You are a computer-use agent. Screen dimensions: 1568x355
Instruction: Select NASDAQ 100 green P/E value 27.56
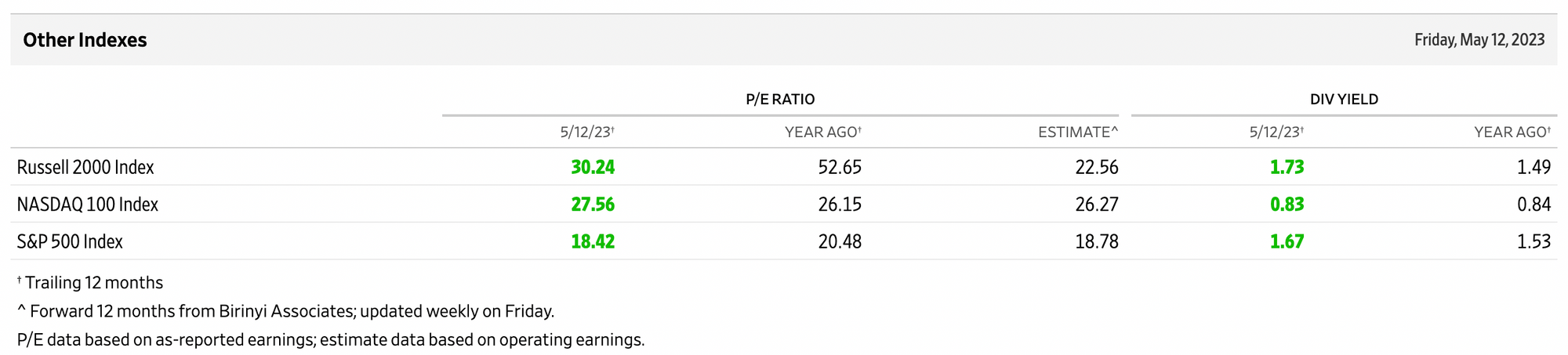(593, 205)
